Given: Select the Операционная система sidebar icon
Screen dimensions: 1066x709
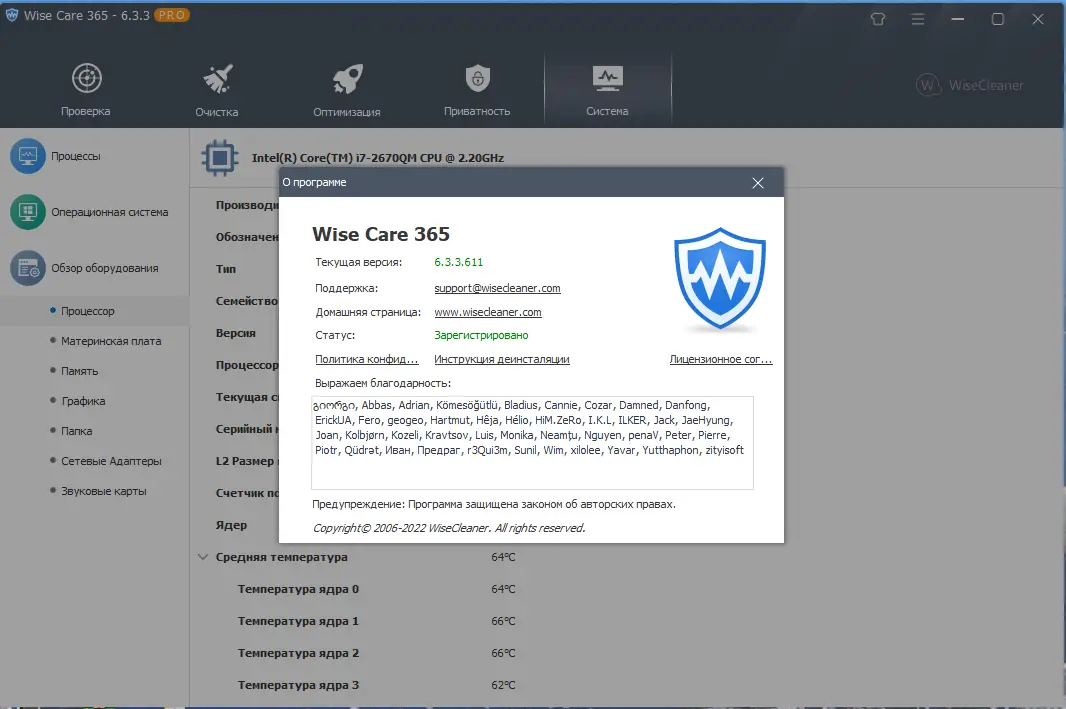Looking at the screenshot, I should [x=29, y=211].
